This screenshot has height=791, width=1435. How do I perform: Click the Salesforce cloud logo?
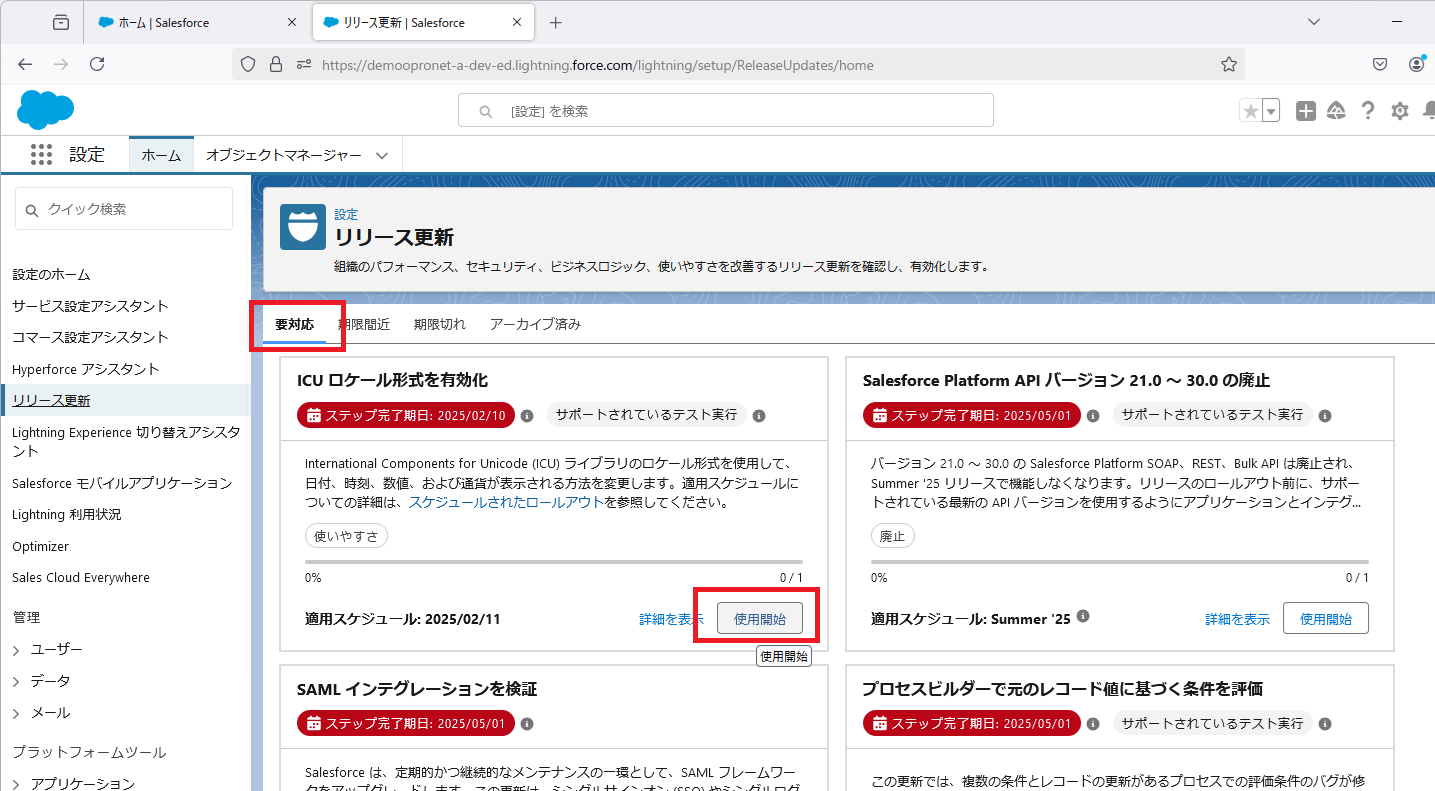45,109
